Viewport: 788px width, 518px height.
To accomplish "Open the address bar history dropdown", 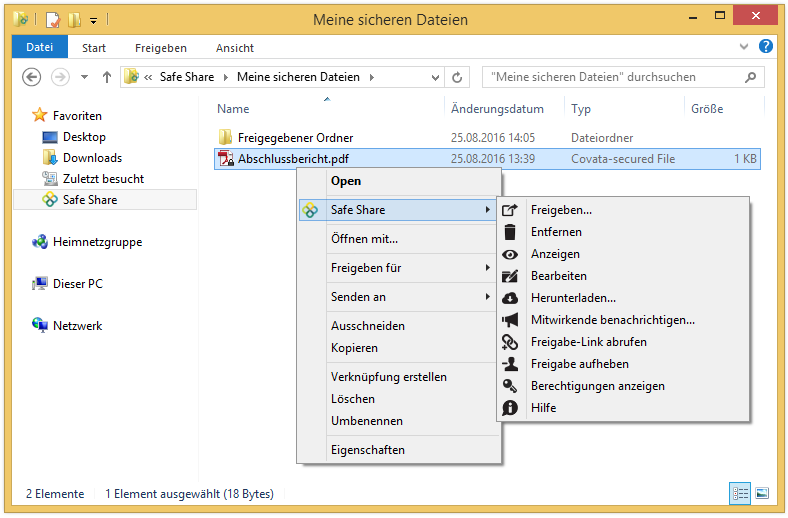I will [435, 77].
